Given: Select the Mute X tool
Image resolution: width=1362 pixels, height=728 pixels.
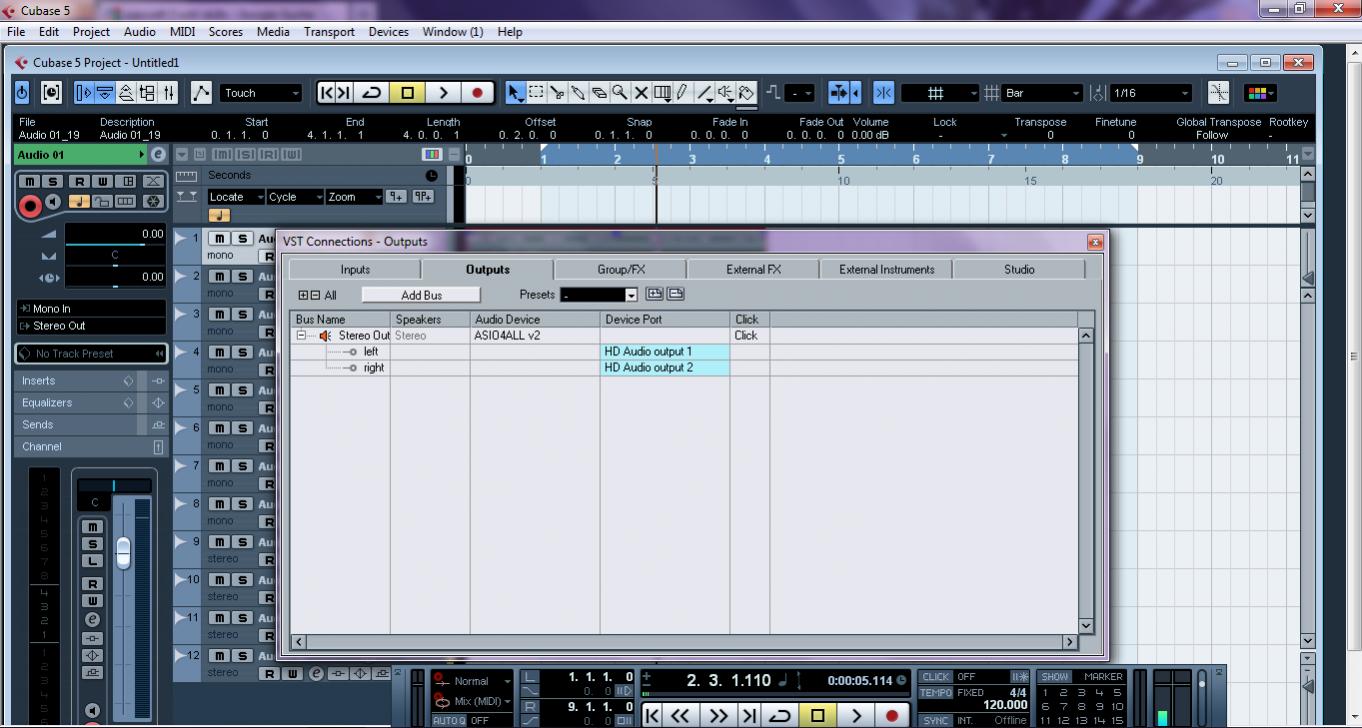Looking at the screenshot, I should pyautogui.click(x=641, y=93).
